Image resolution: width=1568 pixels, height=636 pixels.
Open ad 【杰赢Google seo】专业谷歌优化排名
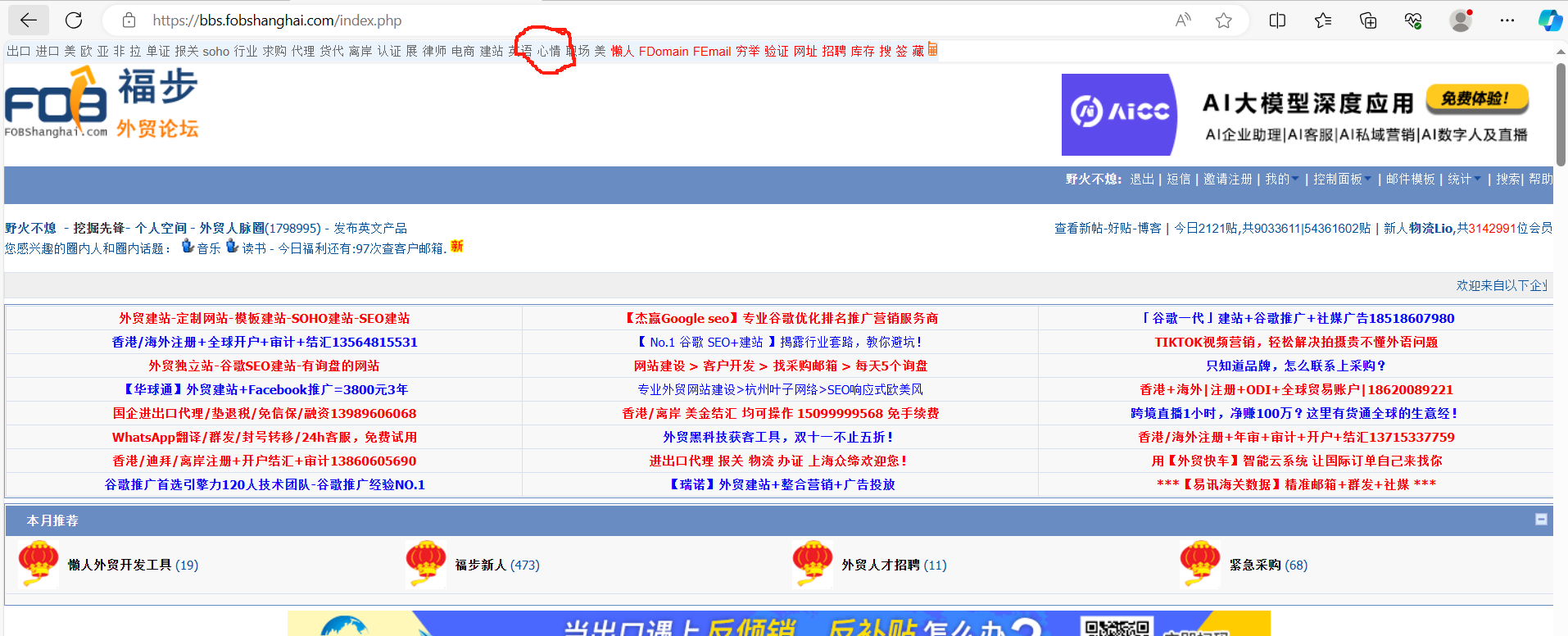[x=780, y=318]
